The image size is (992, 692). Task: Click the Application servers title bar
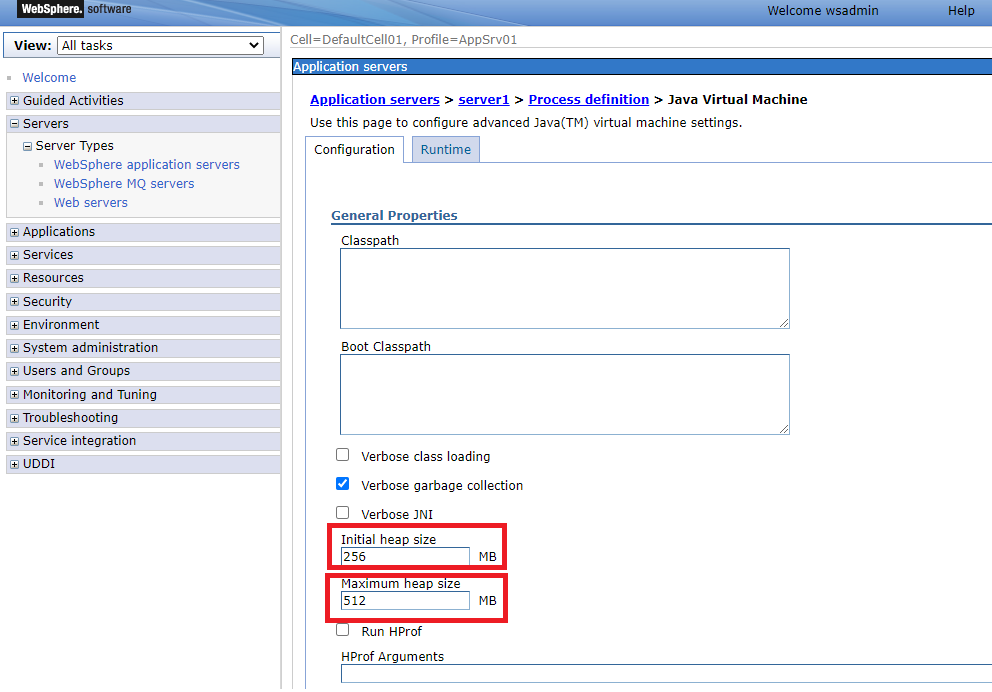(x=642, y=66)
